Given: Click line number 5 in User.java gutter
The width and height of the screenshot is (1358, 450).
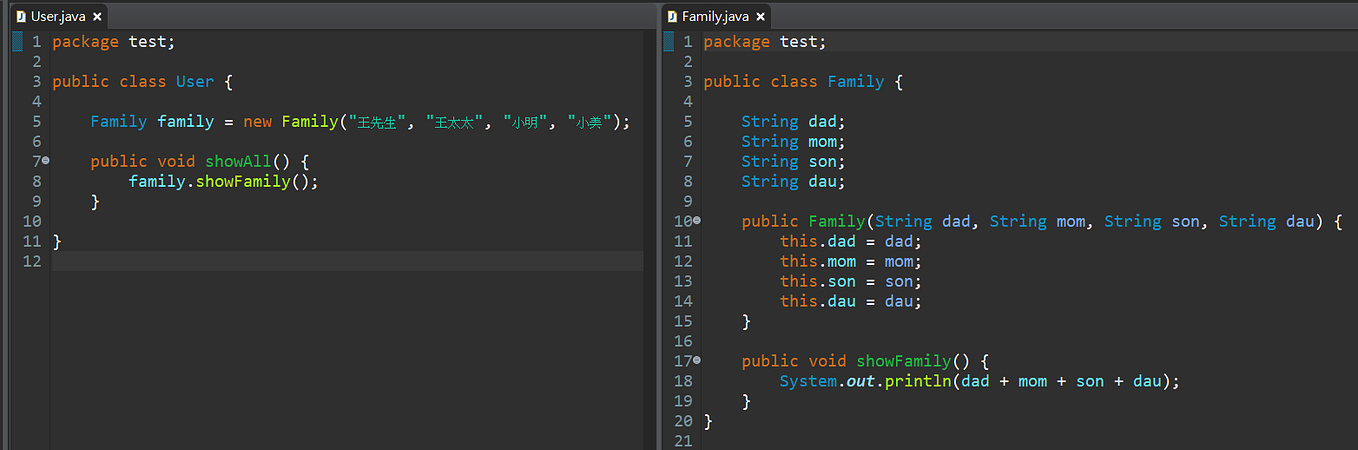Looking at the screenshot, I should [x=37, y=122].
